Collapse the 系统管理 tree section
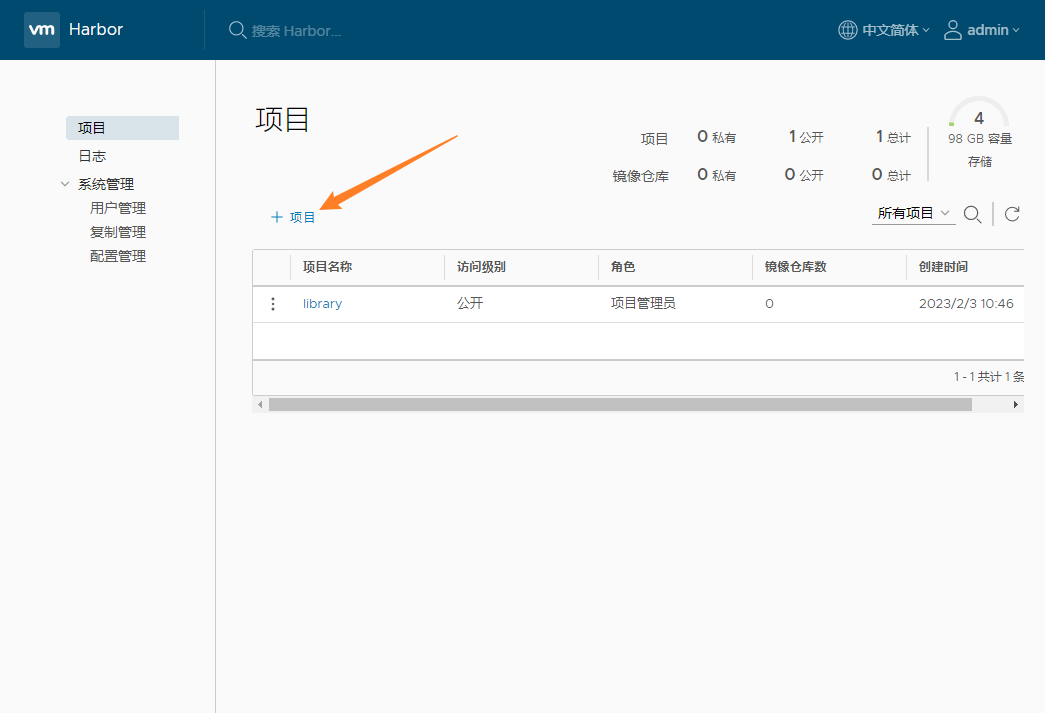The image size is (1045, 713). point(65,184)
